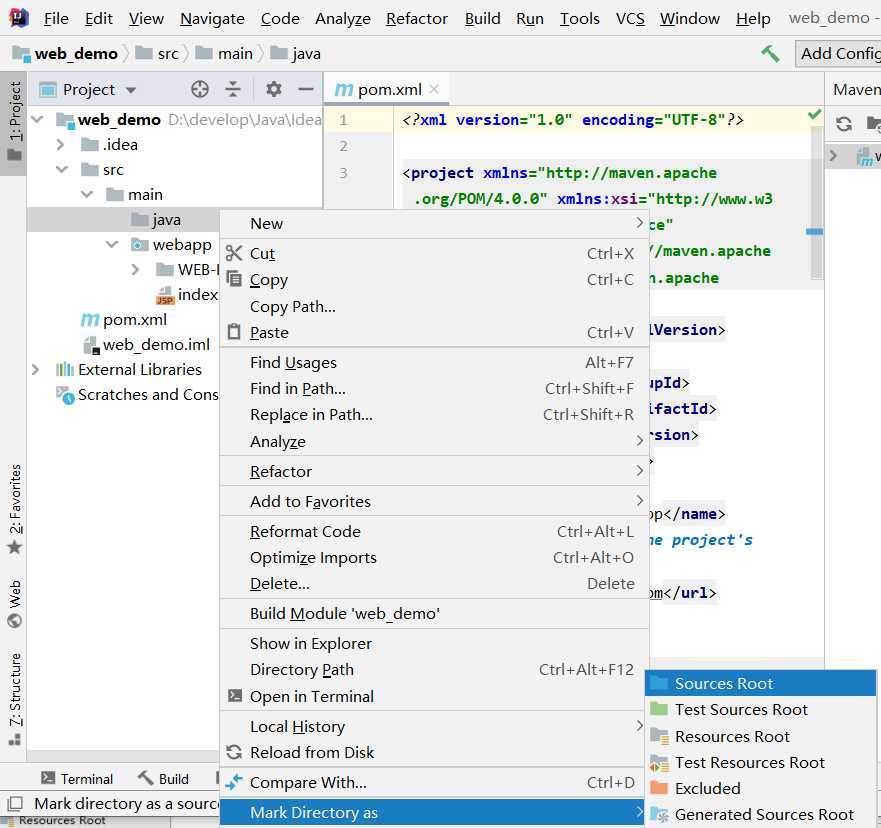Select Scratches and Consoles node
Viewport: 881px width, 828px height.
click(x=148, y=394)
